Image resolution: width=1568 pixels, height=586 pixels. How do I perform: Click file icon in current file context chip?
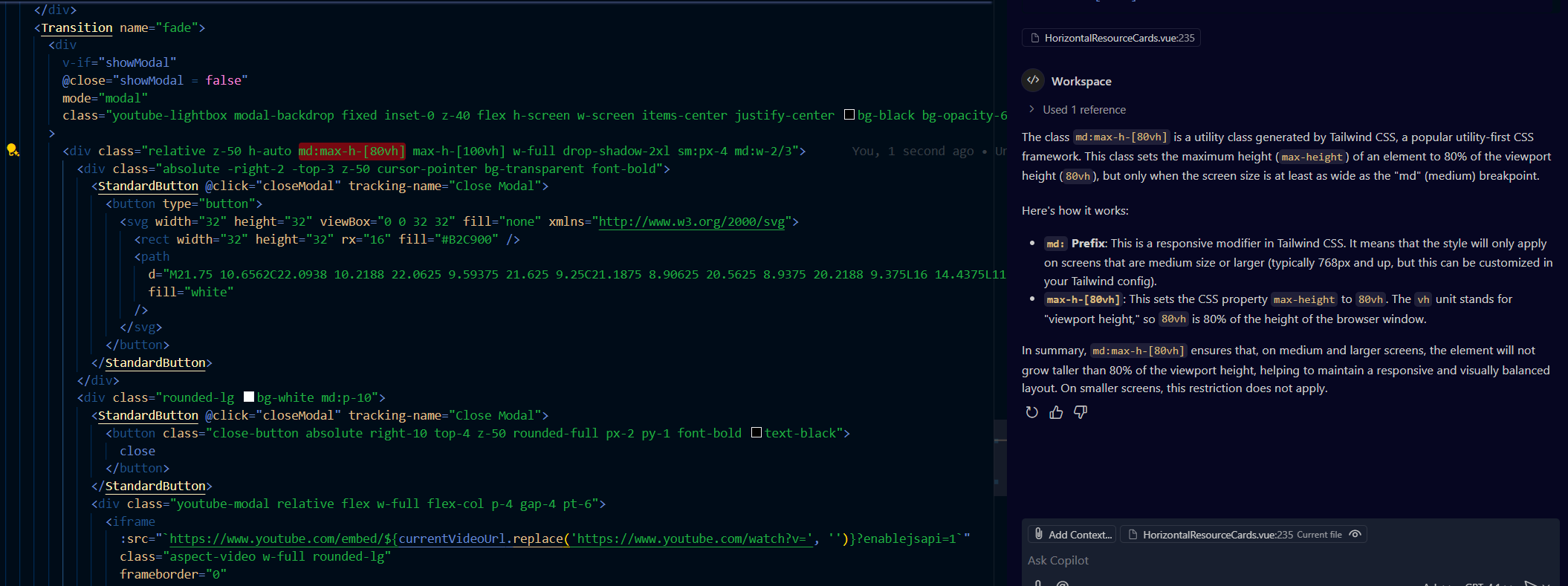tap(1133, 534)
